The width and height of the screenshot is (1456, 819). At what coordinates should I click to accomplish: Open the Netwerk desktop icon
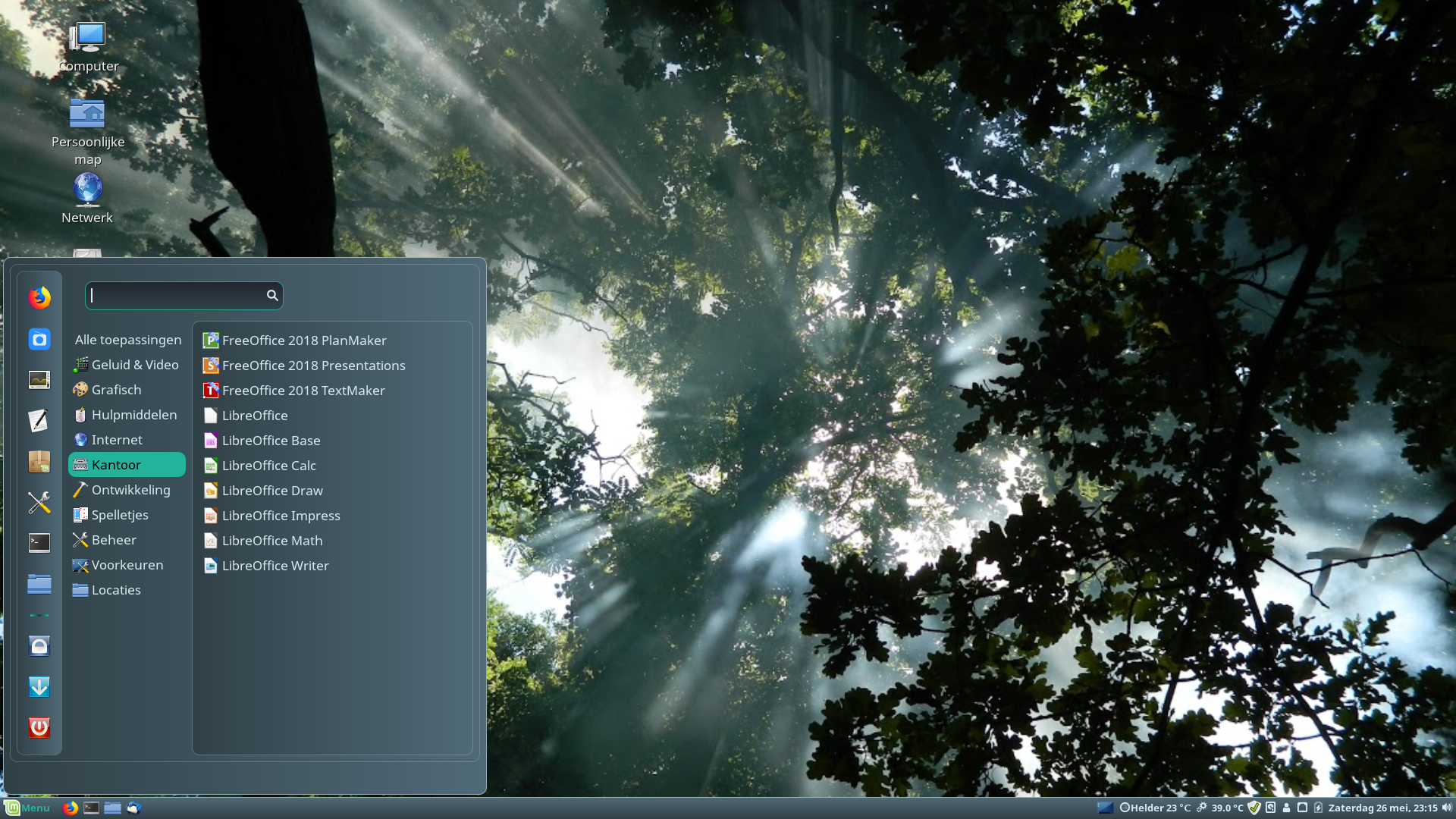click(x=87, y=199)
